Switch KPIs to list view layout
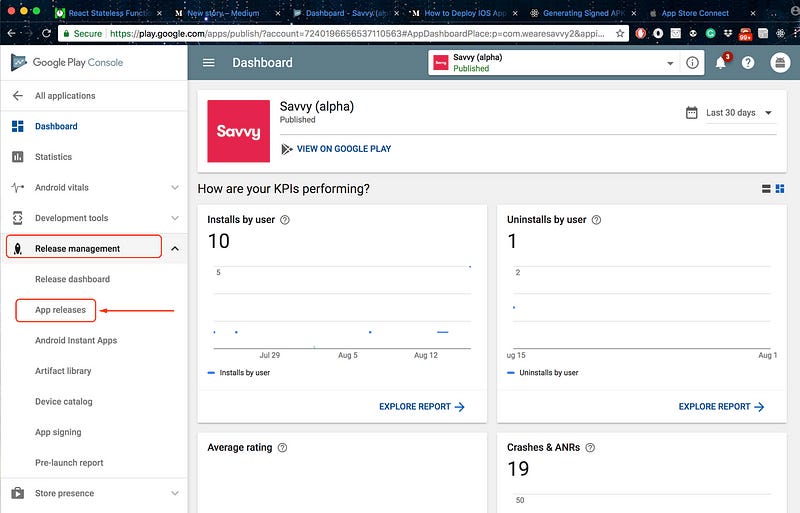This screenshot has width=800, height=513. coord(766,189)
